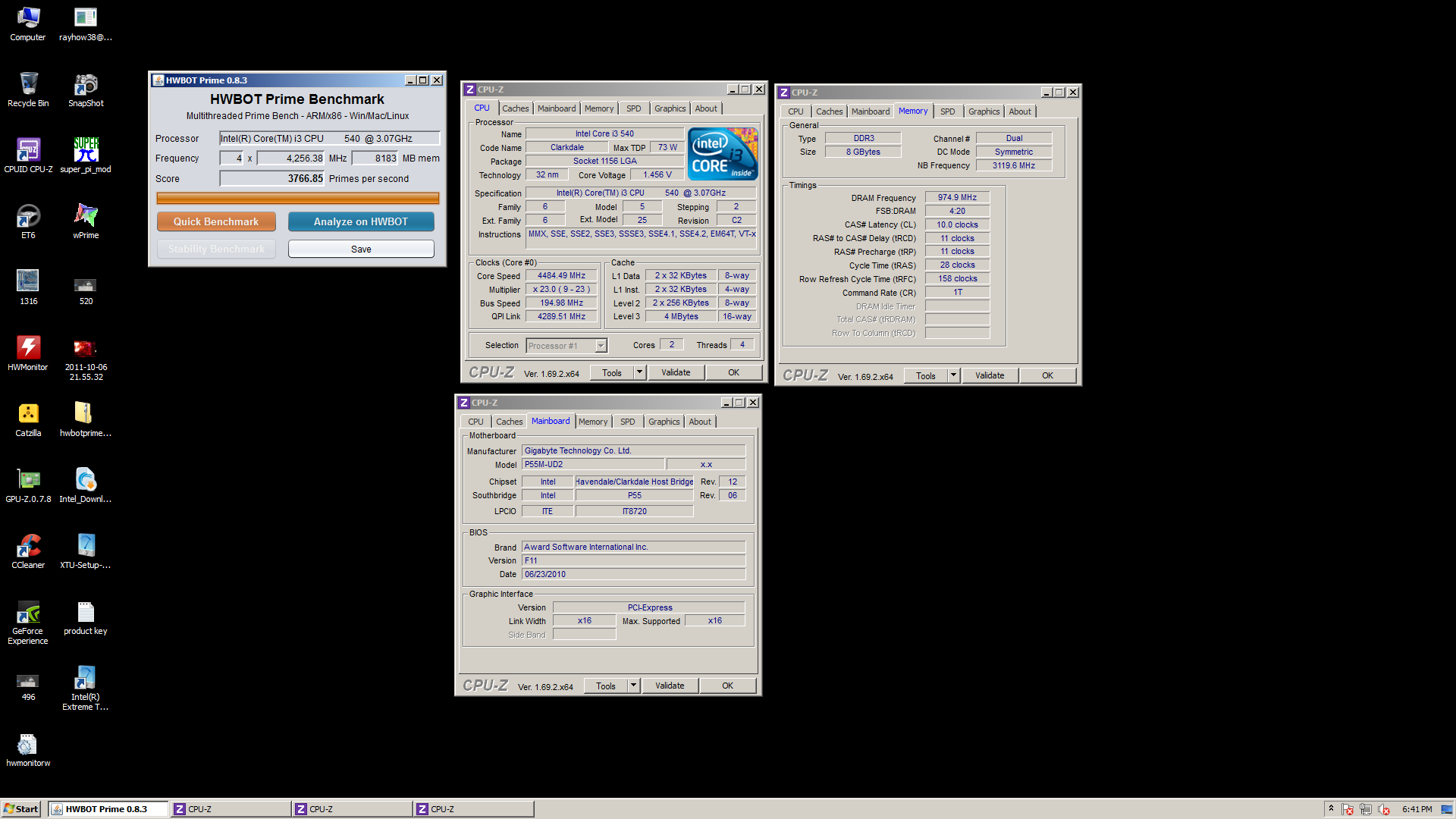Viewport: 1456px width, 819px height.
Task: Click Analyze on HWBOT button
Action: pyautogui.click(x=361, y=221)
